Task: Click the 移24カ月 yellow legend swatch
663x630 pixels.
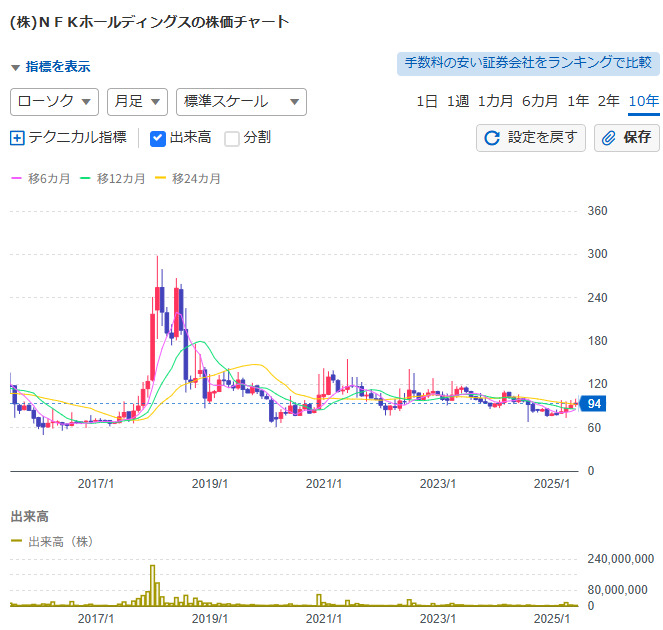Action: [160, 178]
